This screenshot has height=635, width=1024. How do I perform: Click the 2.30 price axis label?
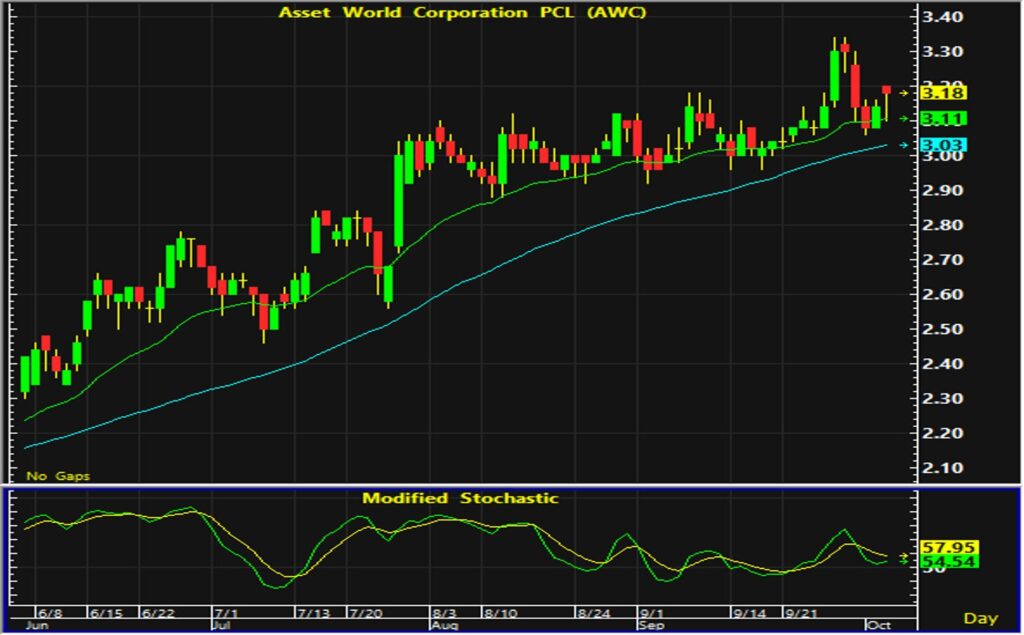point(941,399)
